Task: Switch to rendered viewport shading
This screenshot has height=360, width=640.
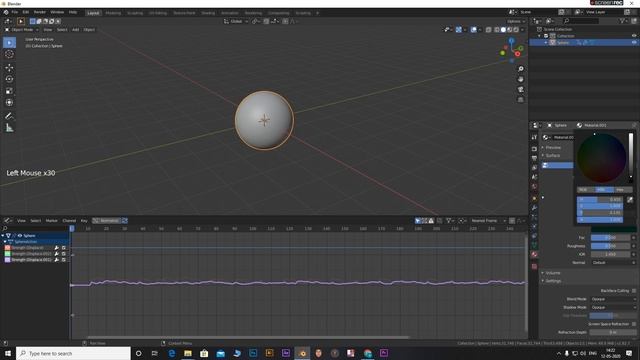Action: 516,30
